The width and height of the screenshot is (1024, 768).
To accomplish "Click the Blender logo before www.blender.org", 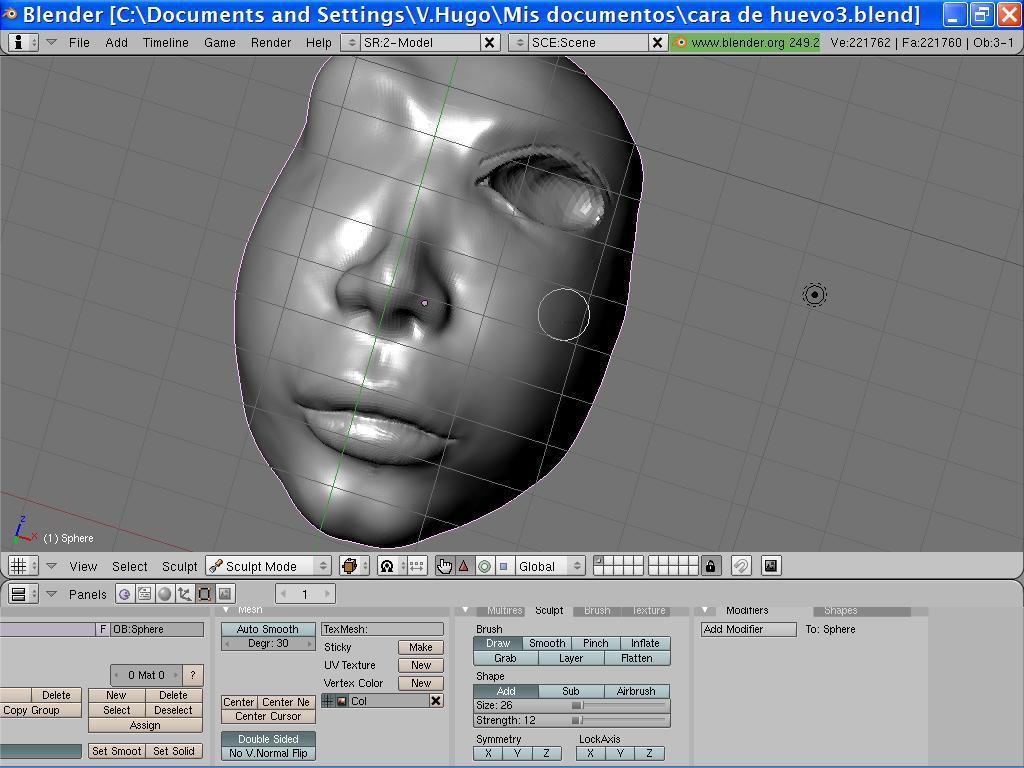I will [x=680, y=42].
